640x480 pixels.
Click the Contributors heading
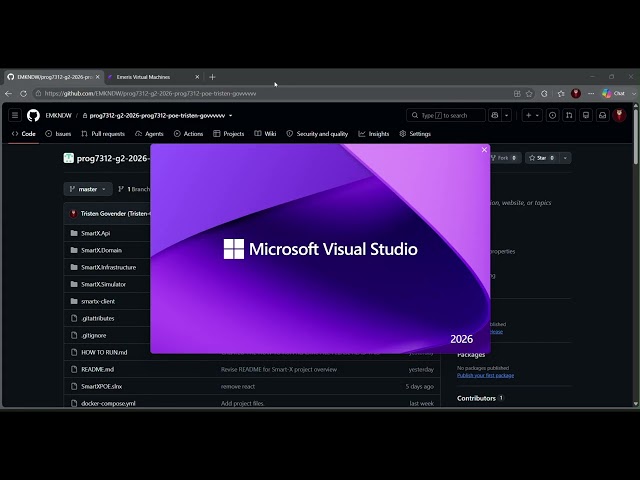(x=476, y=398)
